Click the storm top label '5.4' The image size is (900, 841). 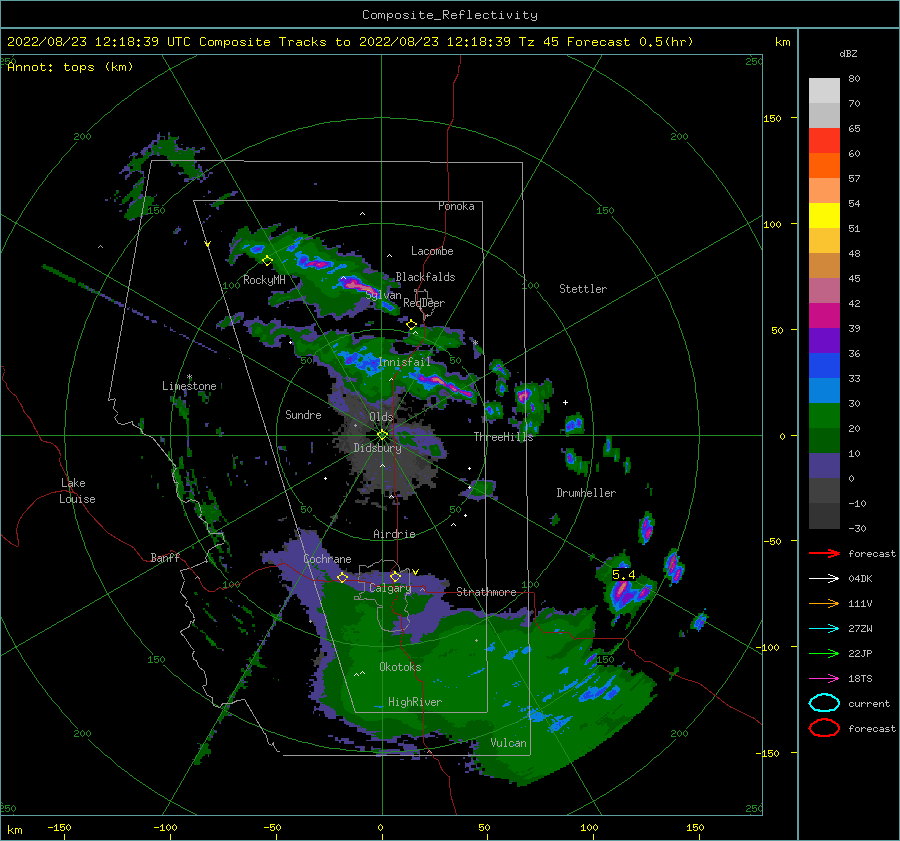[623, 575]
